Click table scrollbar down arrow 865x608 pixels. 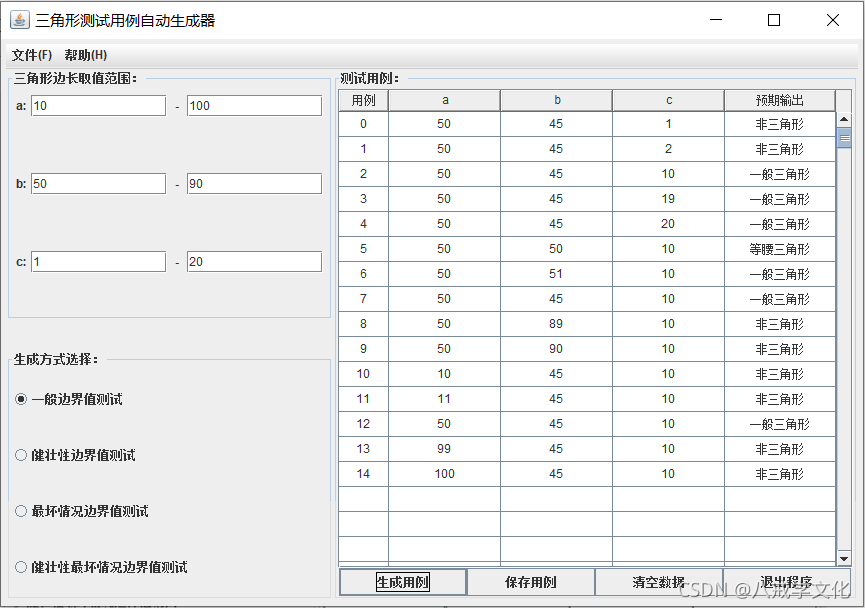coord(844,558)
